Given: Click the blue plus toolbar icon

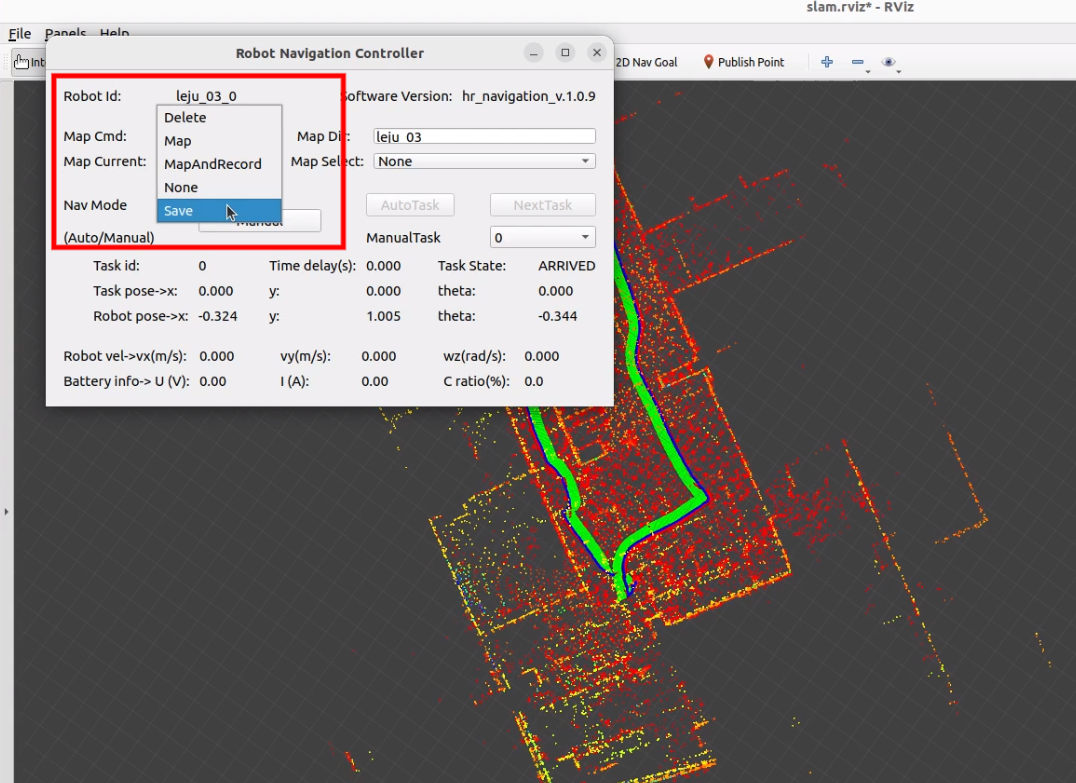Looking at the screenshot, I should pyautogui.click(x=827, y=62).
